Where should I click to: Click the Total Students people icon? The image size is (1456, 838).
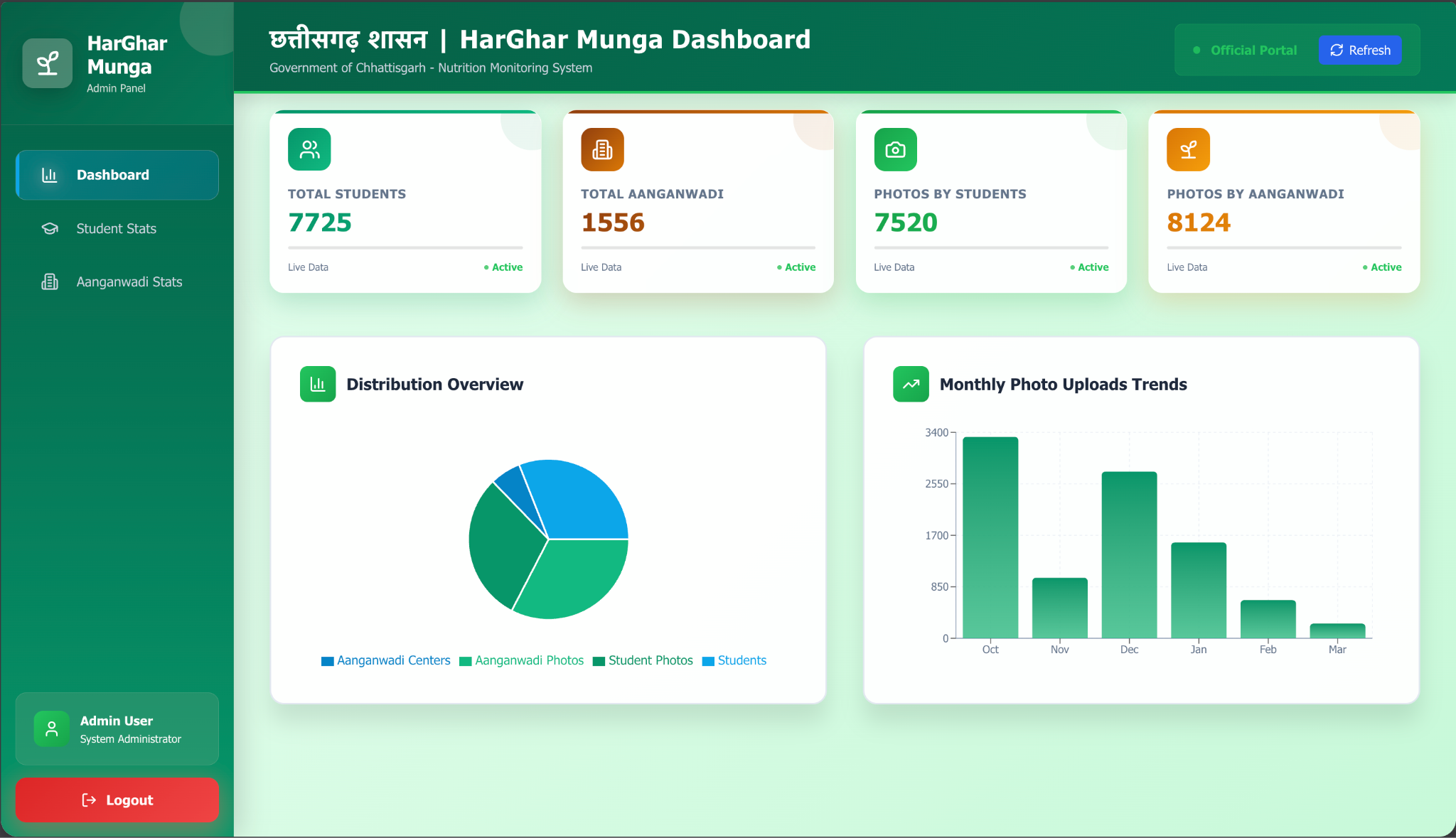(x=309, y=149)
